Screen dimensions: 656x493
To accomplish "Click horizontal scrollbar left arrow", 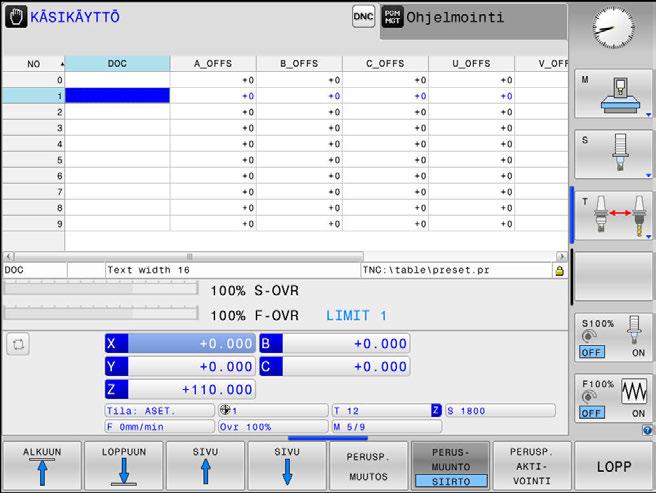I will 9,256.
